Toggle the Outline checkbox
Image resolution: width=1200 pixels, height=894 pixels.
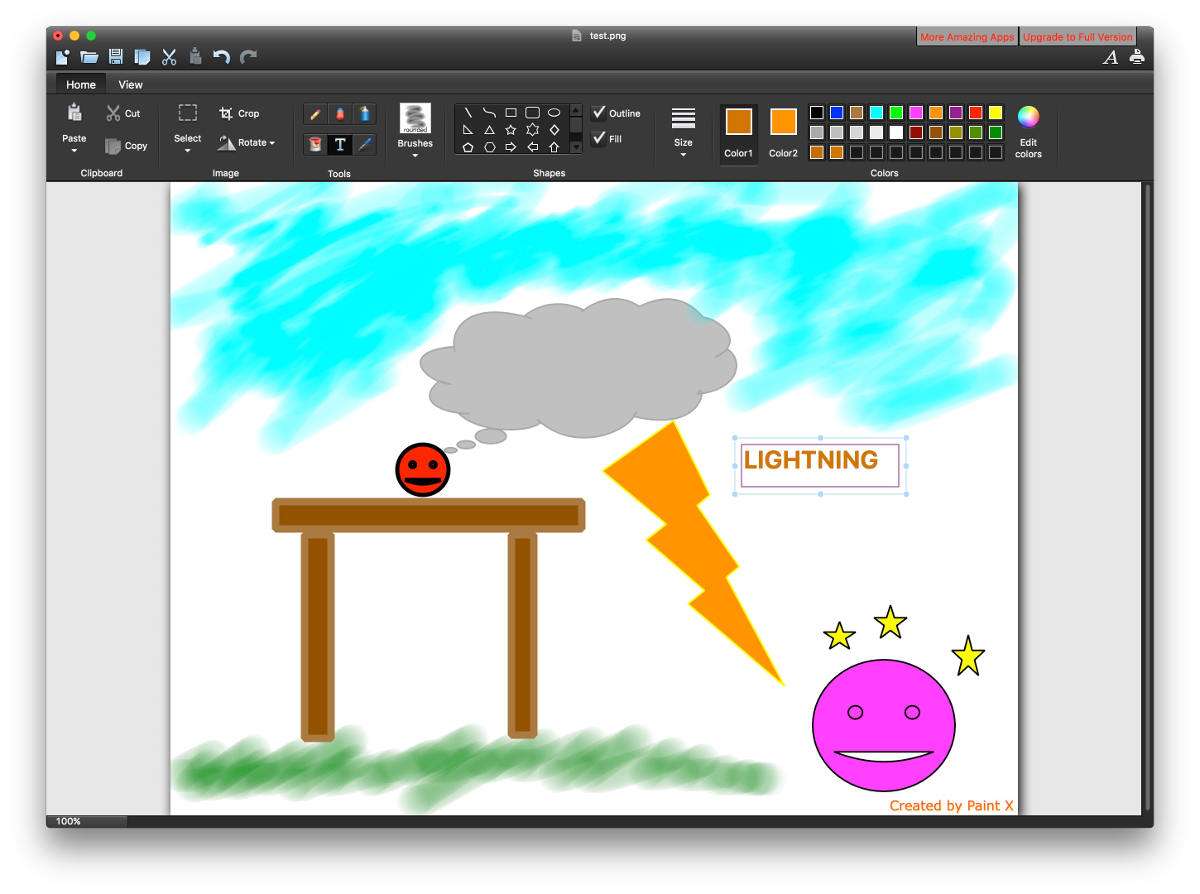pyautogui.click(x=599, y=113)
